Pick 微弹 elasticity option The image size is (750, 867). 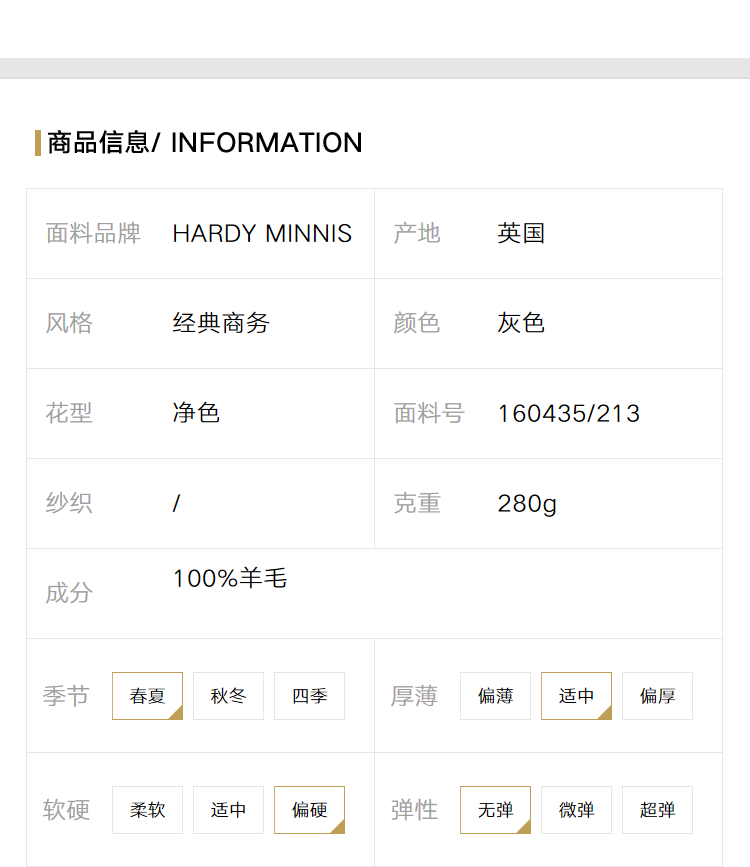pos(576,809)
